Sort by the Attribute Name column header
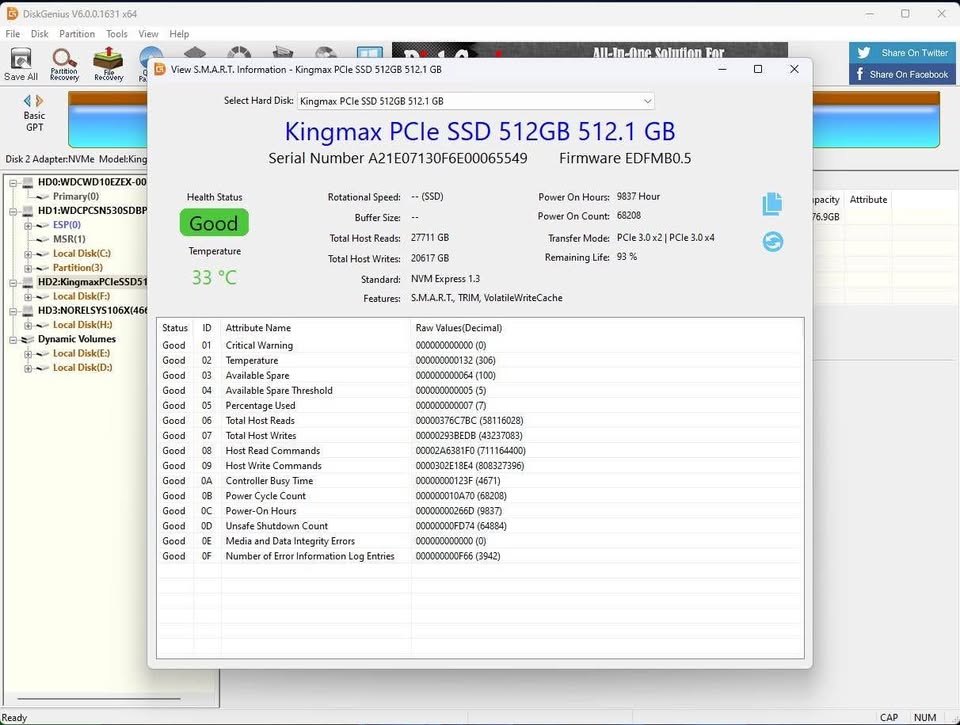The image size is (960, 725). tap(316, 328)
